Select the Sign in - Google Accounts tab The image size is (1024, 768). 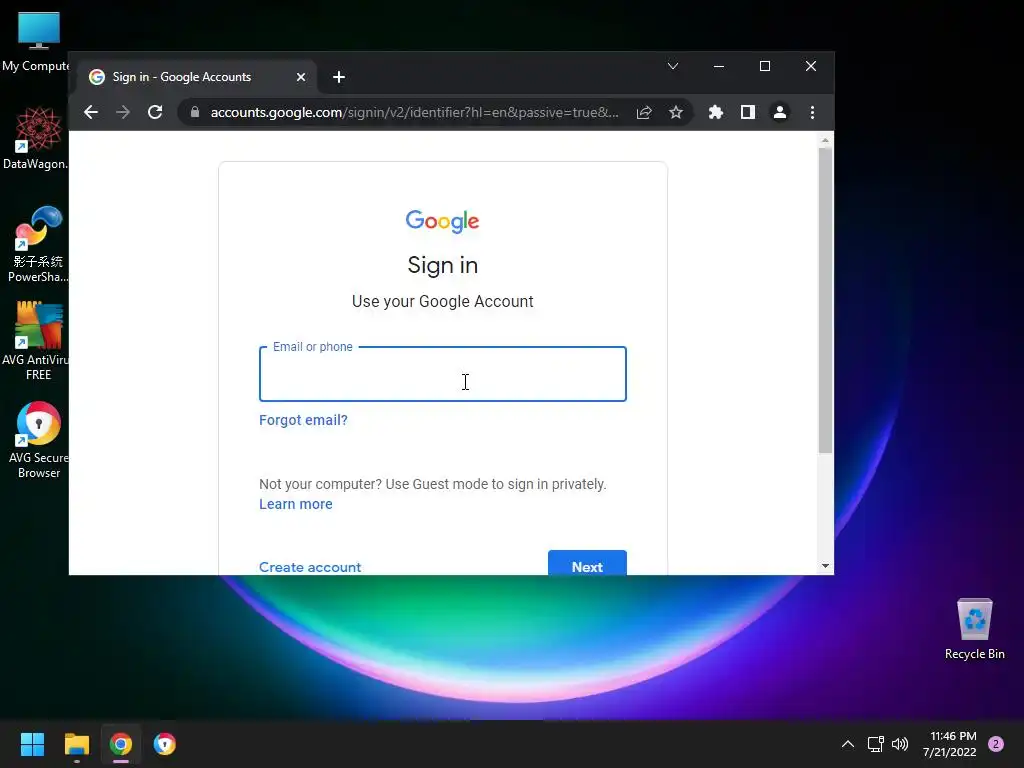pyautogui.click(x=197, y=77)
